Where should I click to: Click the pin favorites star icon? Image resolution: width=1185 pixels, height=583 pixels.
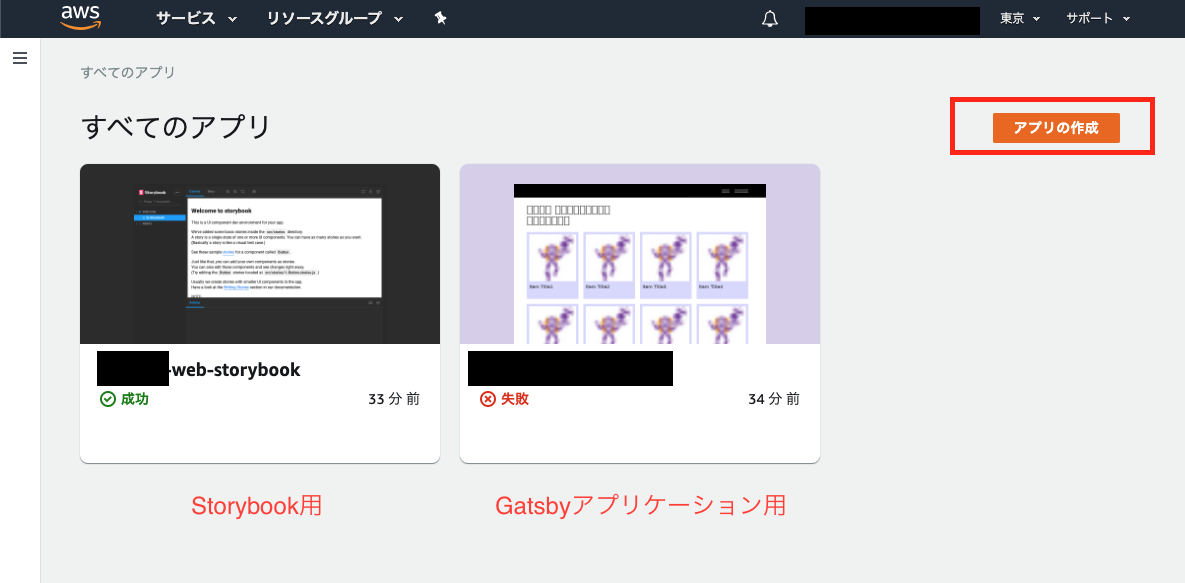tap(440, 17)
